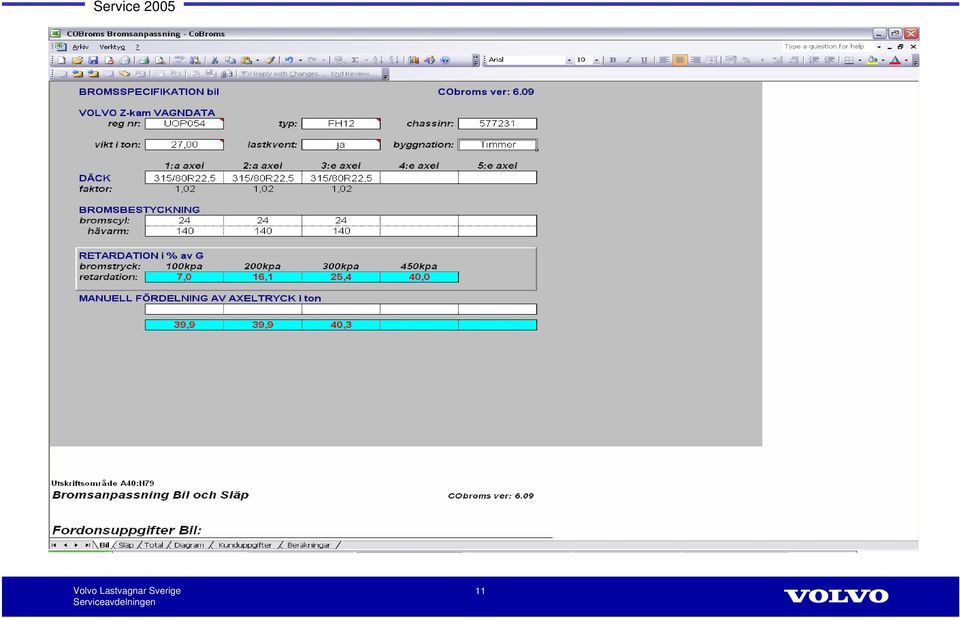
Task: Click the vikt i ton field showing 27,00
Action: (184, 145)
